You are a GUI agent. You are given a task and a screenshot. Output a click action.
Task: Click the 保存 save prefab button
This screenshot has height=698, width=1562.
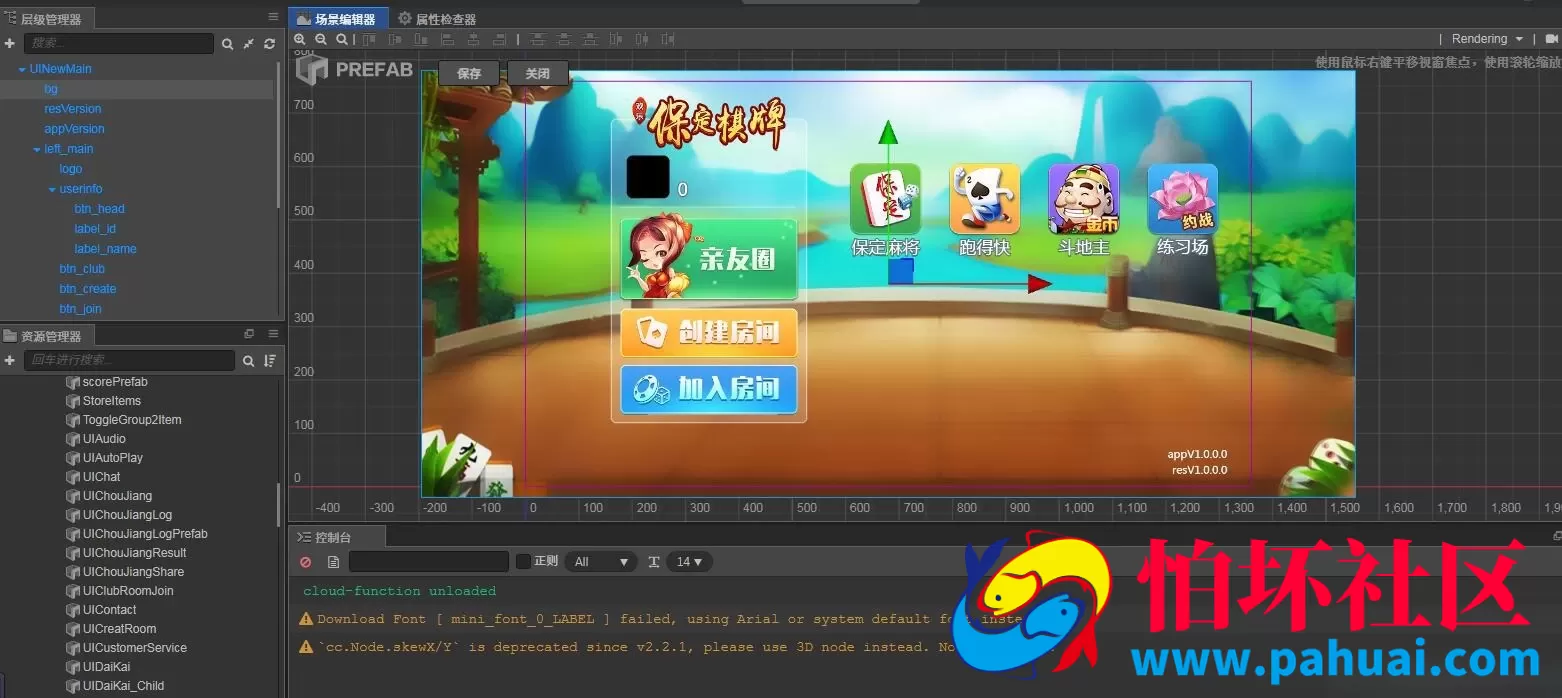pos(470,73)
